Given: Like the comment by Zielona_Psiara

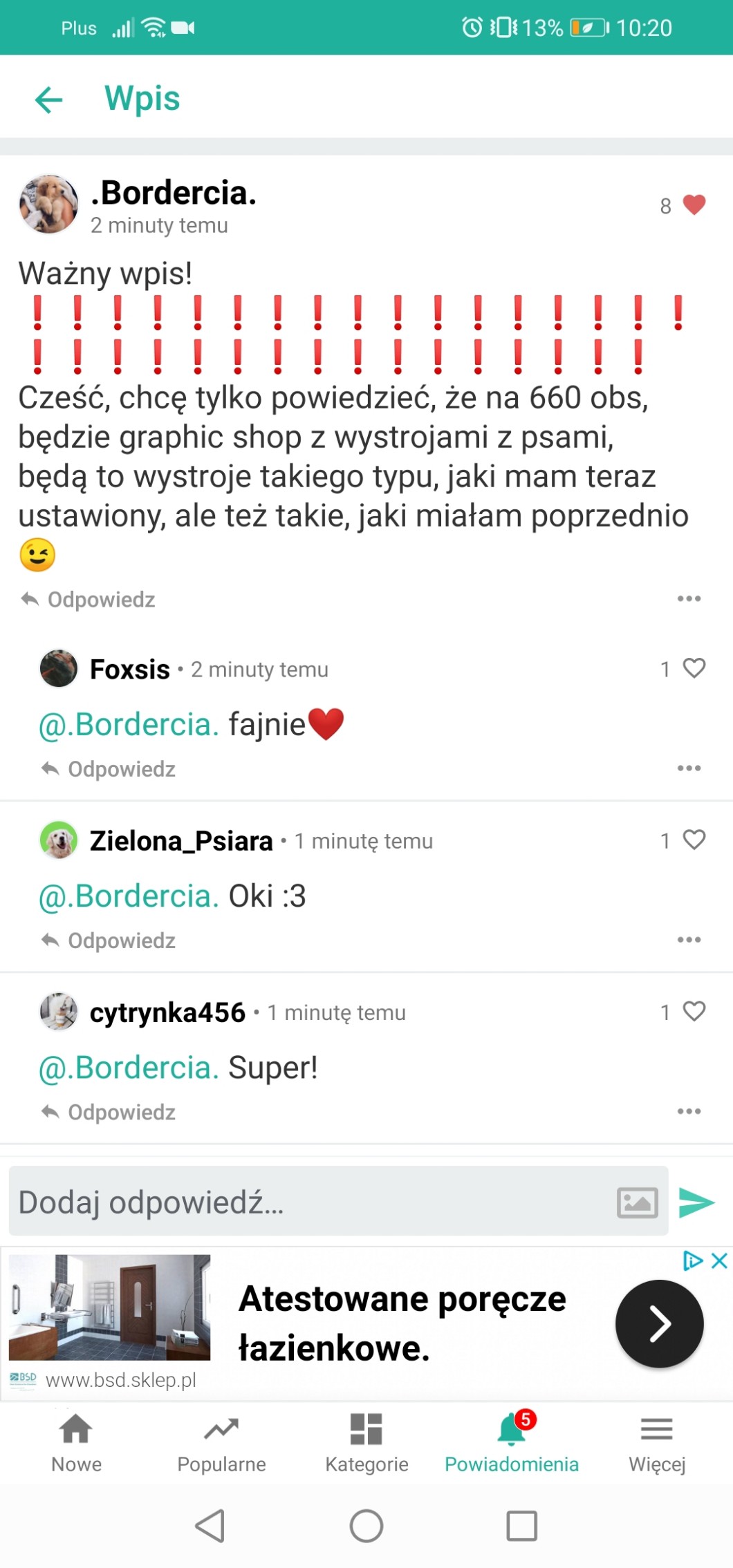Looking at the screenshot, I should point(694,839).
